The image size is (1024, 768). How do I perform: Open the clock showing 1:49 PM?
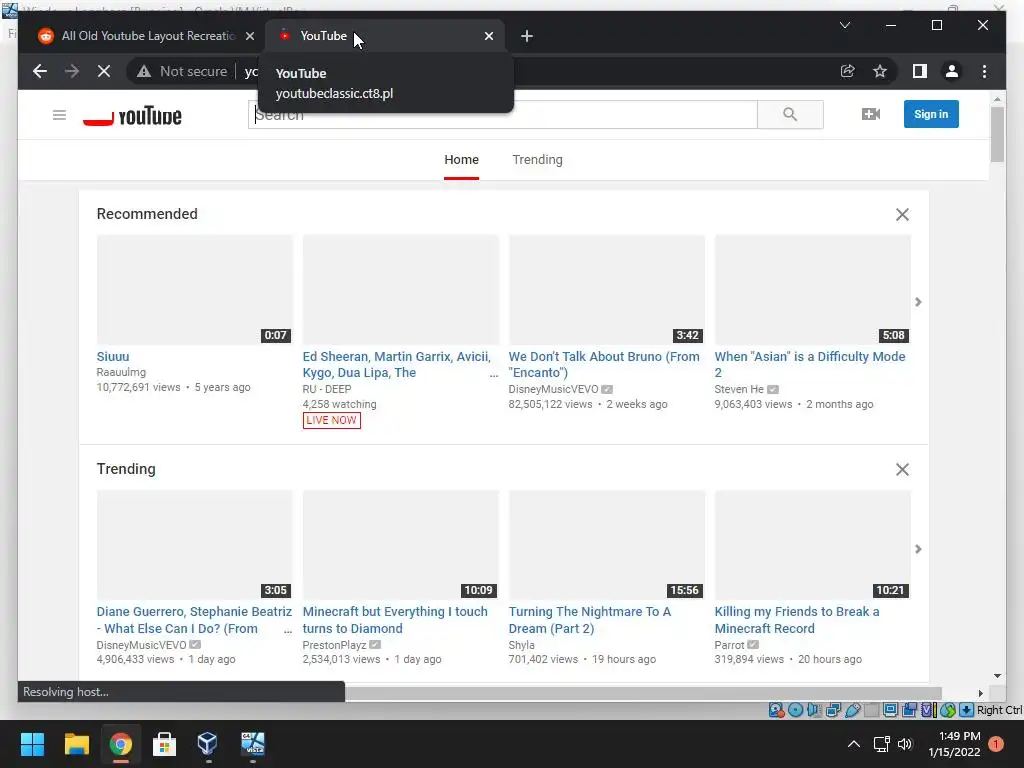[955, 744]
